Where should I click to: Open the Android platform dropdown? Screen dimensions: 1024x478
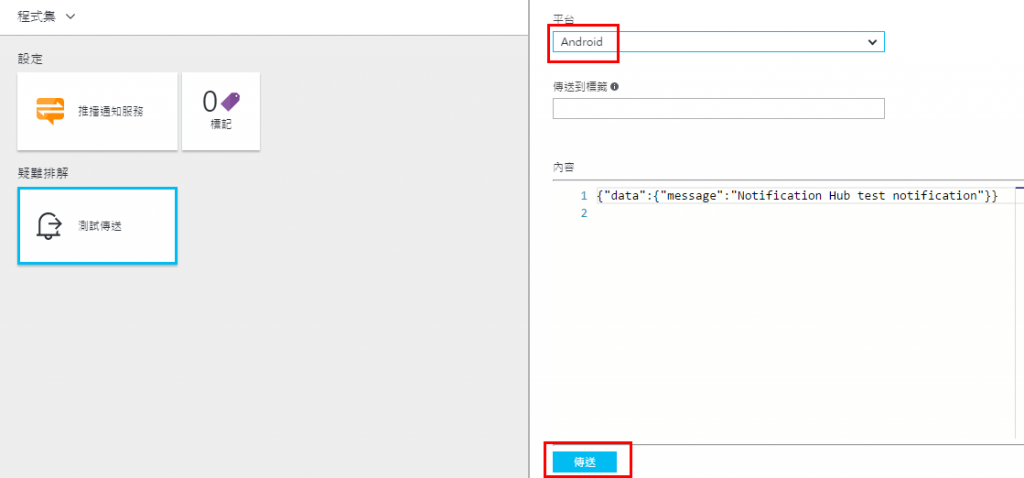tap(718, 42)
